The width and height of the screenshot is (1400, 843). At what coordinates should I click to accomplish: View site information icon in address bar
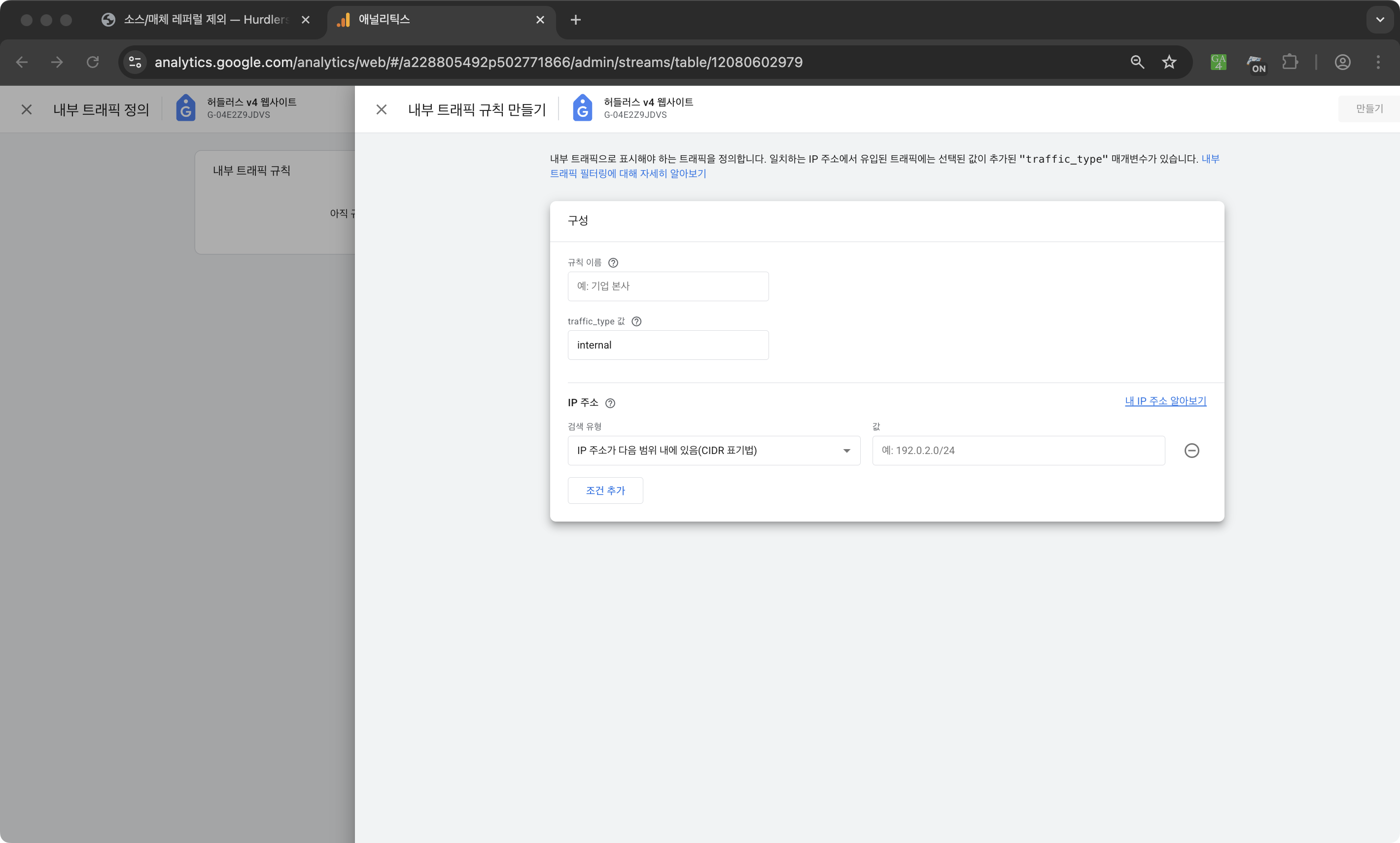point(135,62)
